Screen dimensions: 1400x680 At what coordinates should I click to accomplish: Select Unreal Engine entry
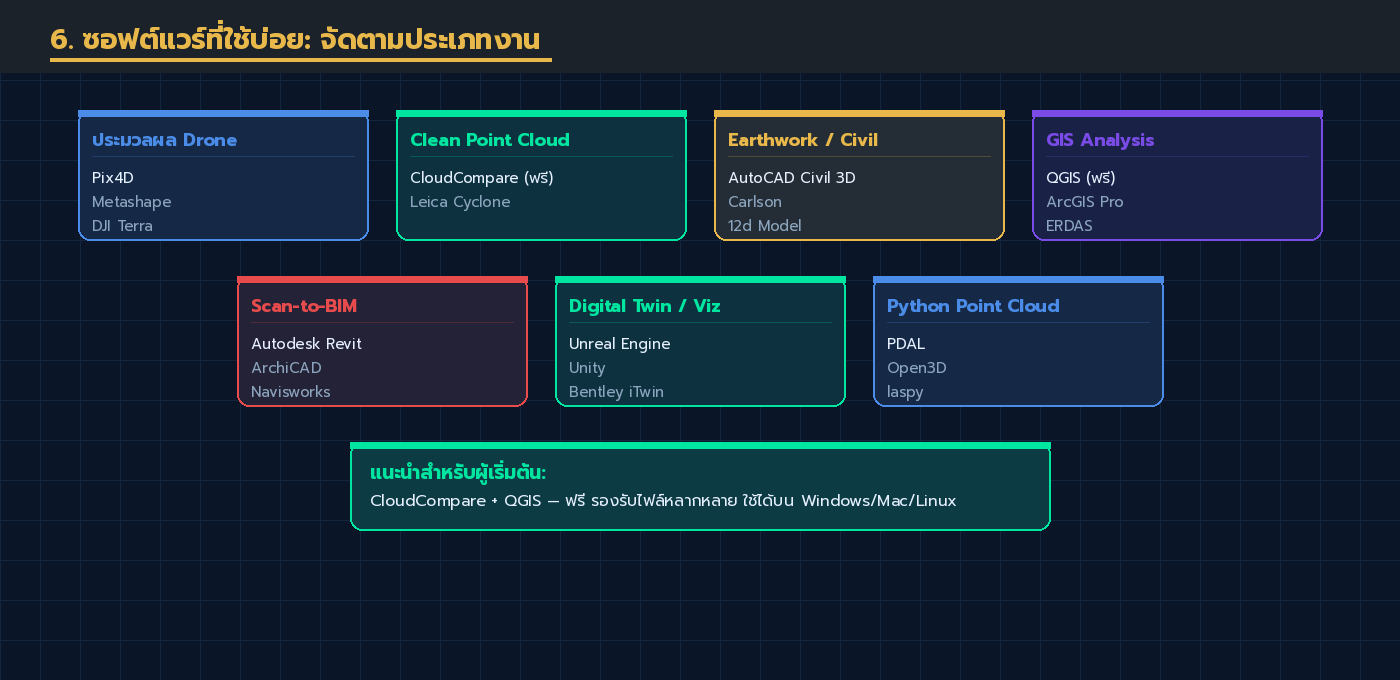click(x=620, y=344)
